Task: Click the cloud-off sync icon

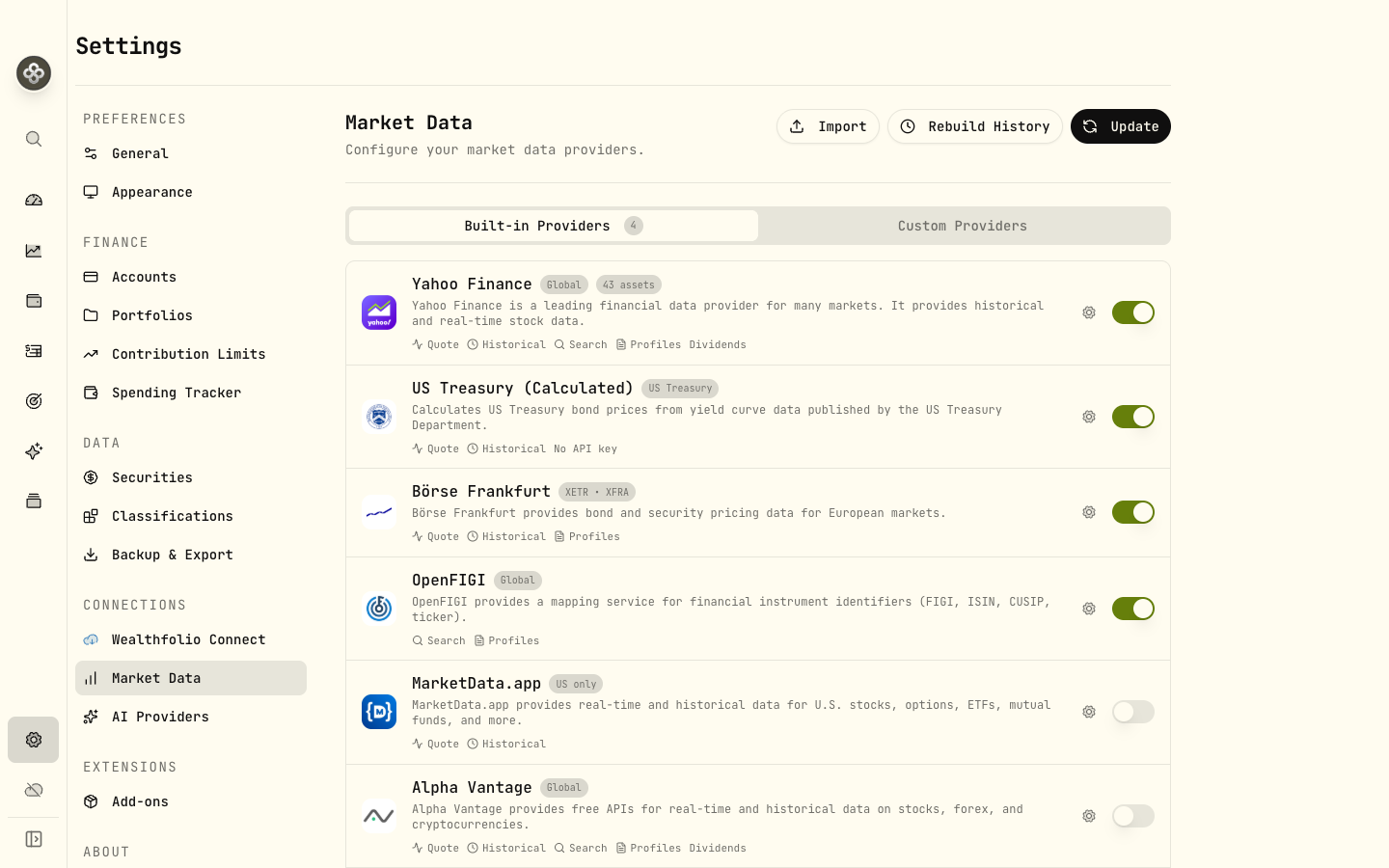Action: [34, 790]
